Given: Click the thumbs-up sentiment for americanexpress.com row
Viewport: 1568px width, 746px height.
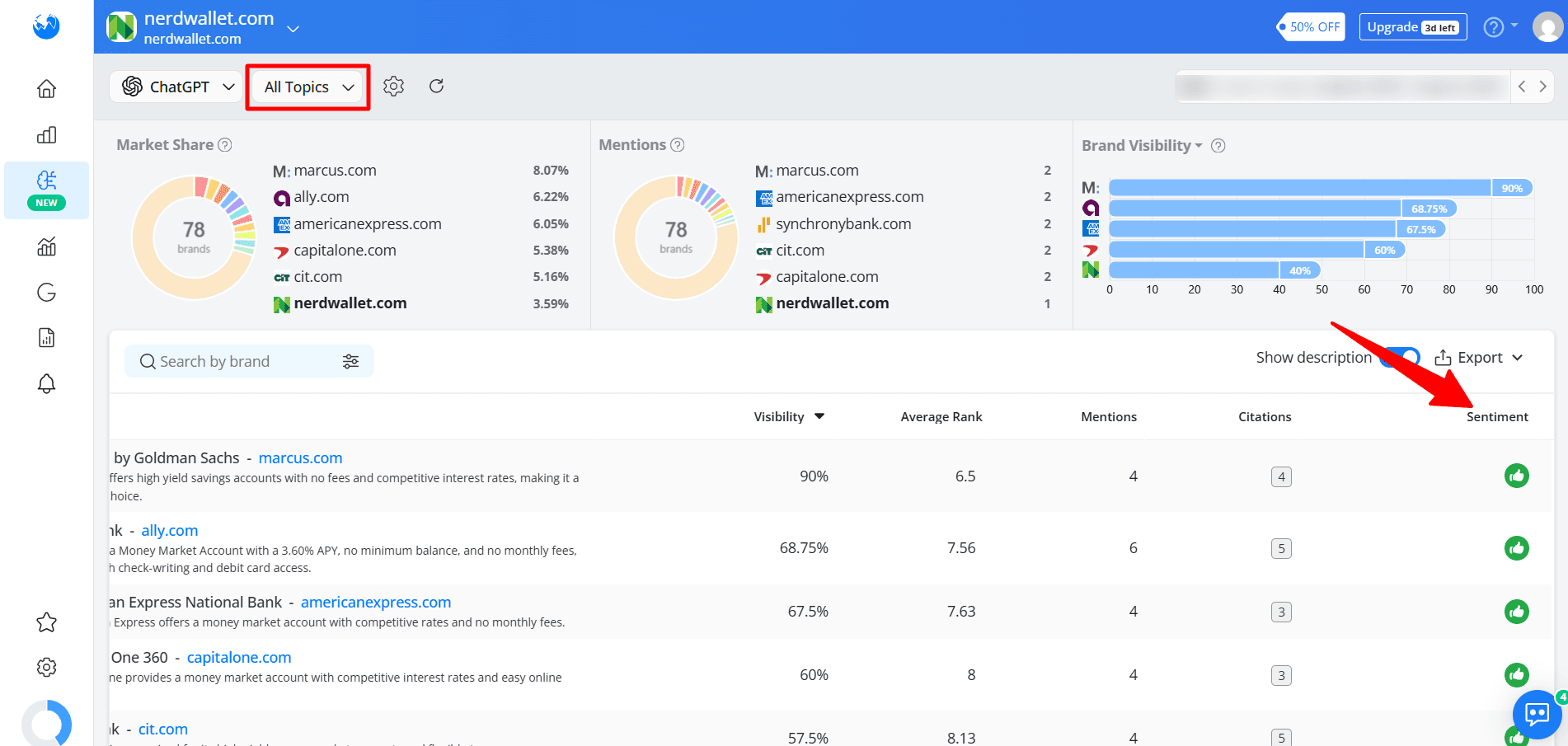Looking at the screenshot, I should coord(1516,612).
